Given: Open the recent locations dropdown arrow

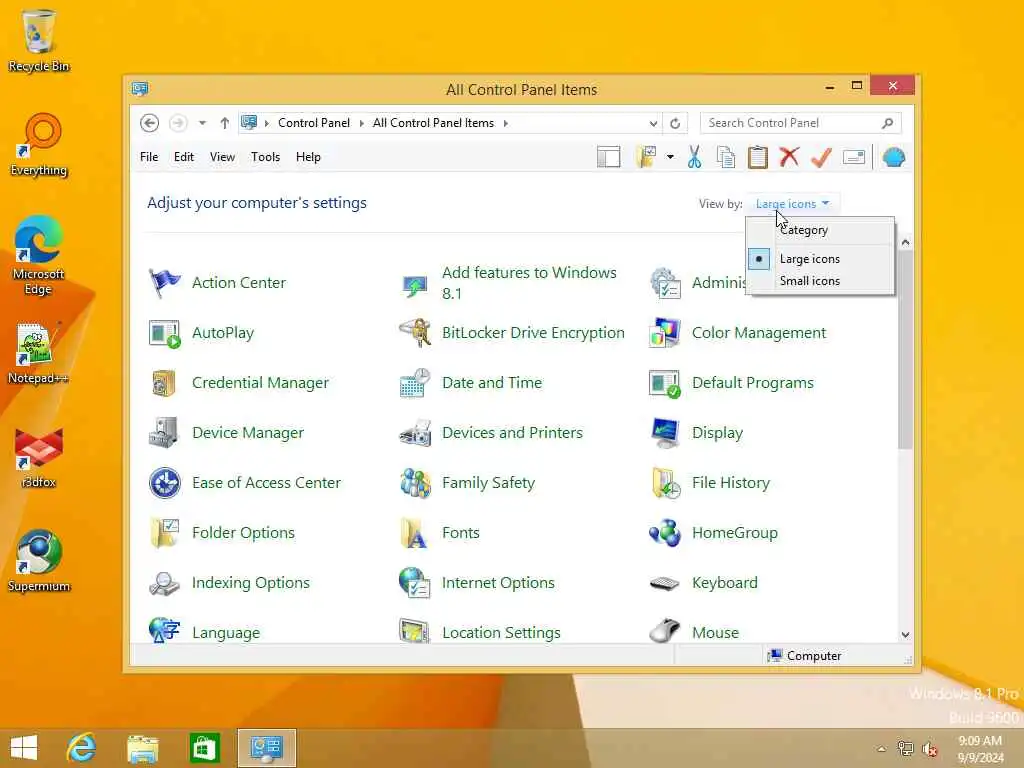Looking at the screenshot, I should (202, 123).
